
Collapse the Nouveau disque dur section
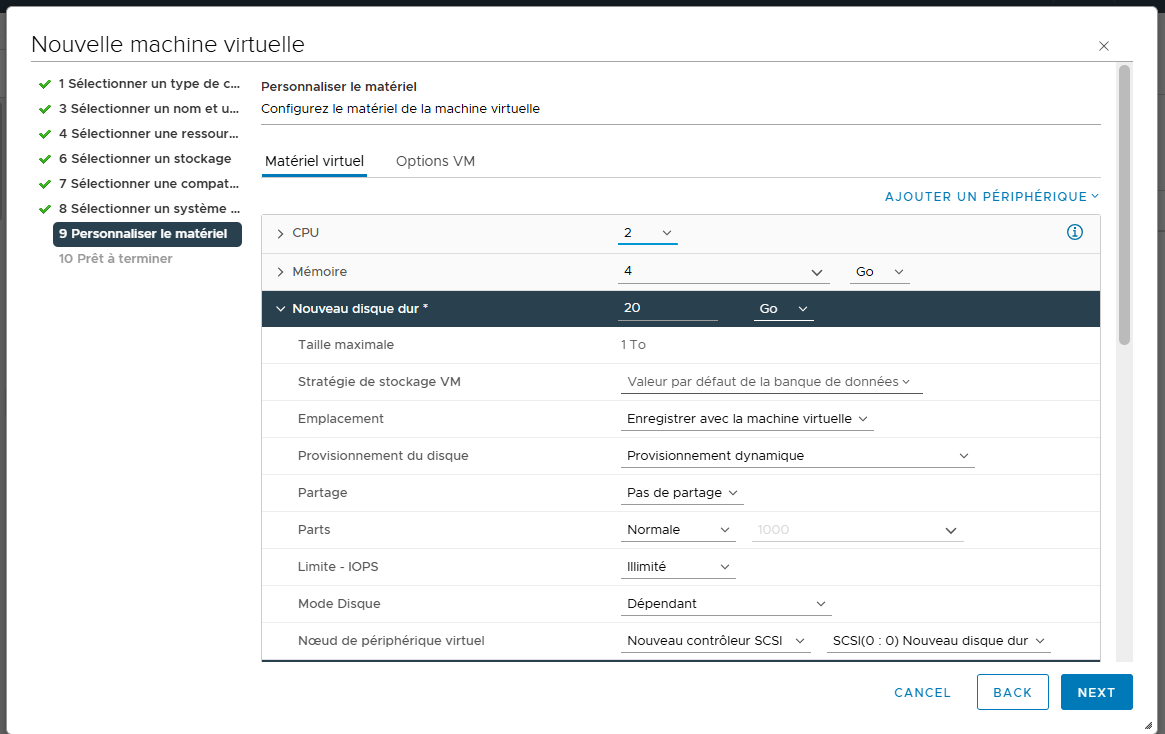click(280, 309)
